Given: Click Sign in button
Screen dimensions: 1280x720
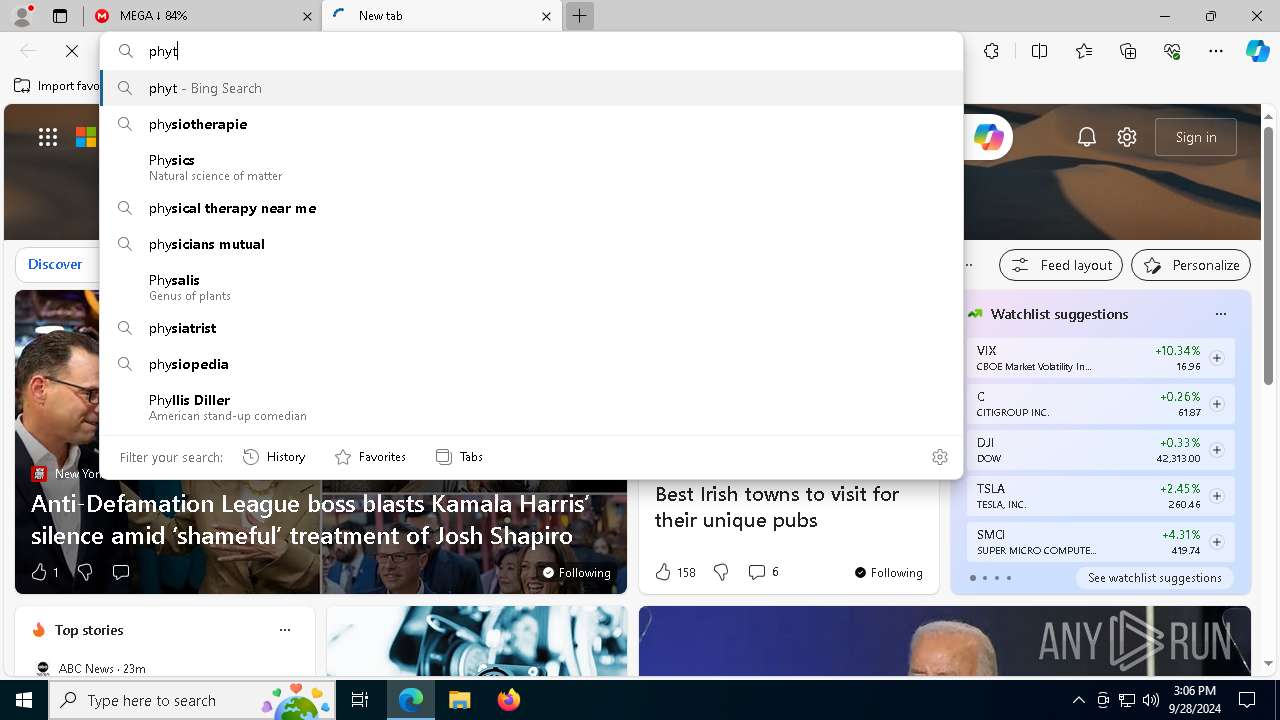Looking at the screenshot, I should [x=1196, y=137].
